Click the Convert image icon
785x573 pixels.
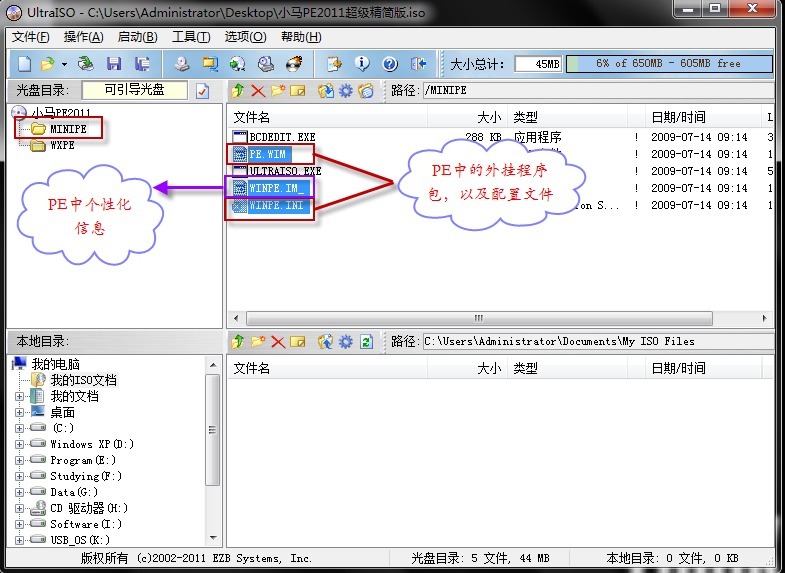(237, 64)
